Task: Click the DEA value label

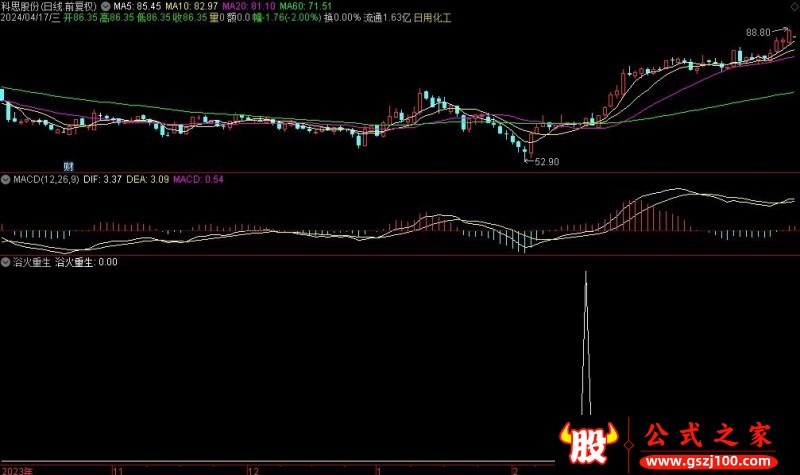Action: pos(148,180)
